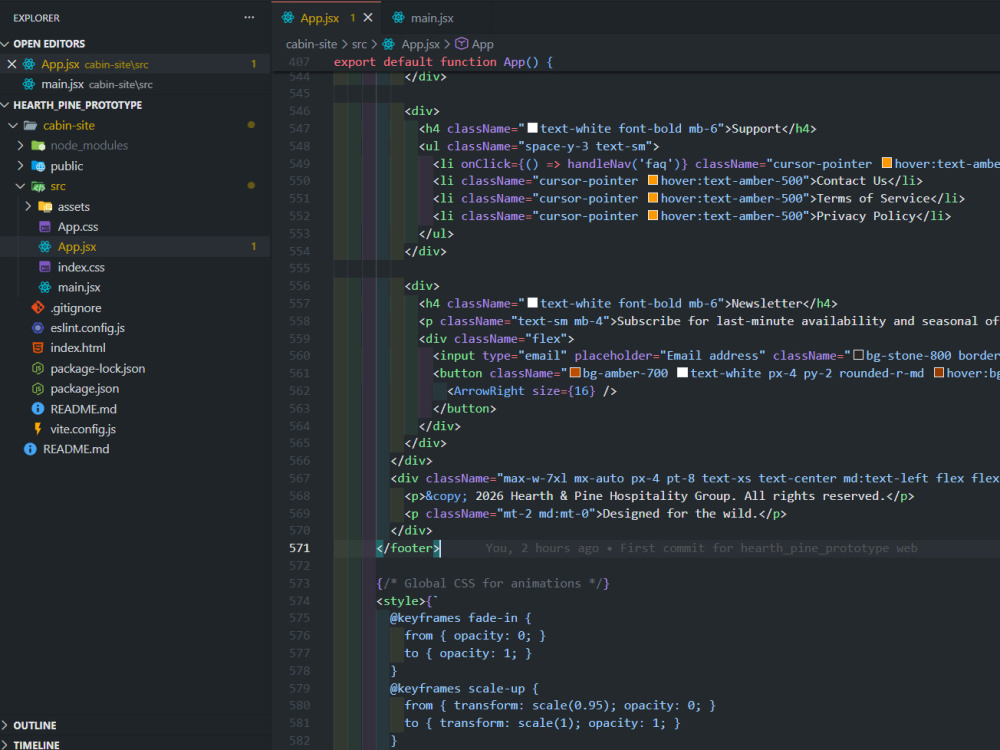Click the bg-stone-800 swatch on line 560

click(x=858, y=355)
